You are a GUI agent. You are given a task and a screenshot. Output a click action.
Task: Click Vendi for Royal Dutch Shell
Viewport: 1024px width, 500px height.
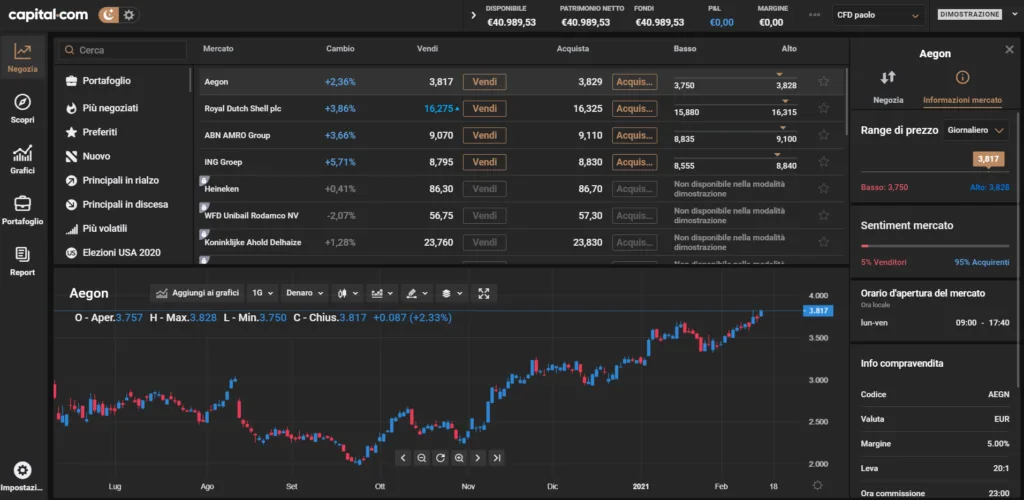click(x=485, y=108)
